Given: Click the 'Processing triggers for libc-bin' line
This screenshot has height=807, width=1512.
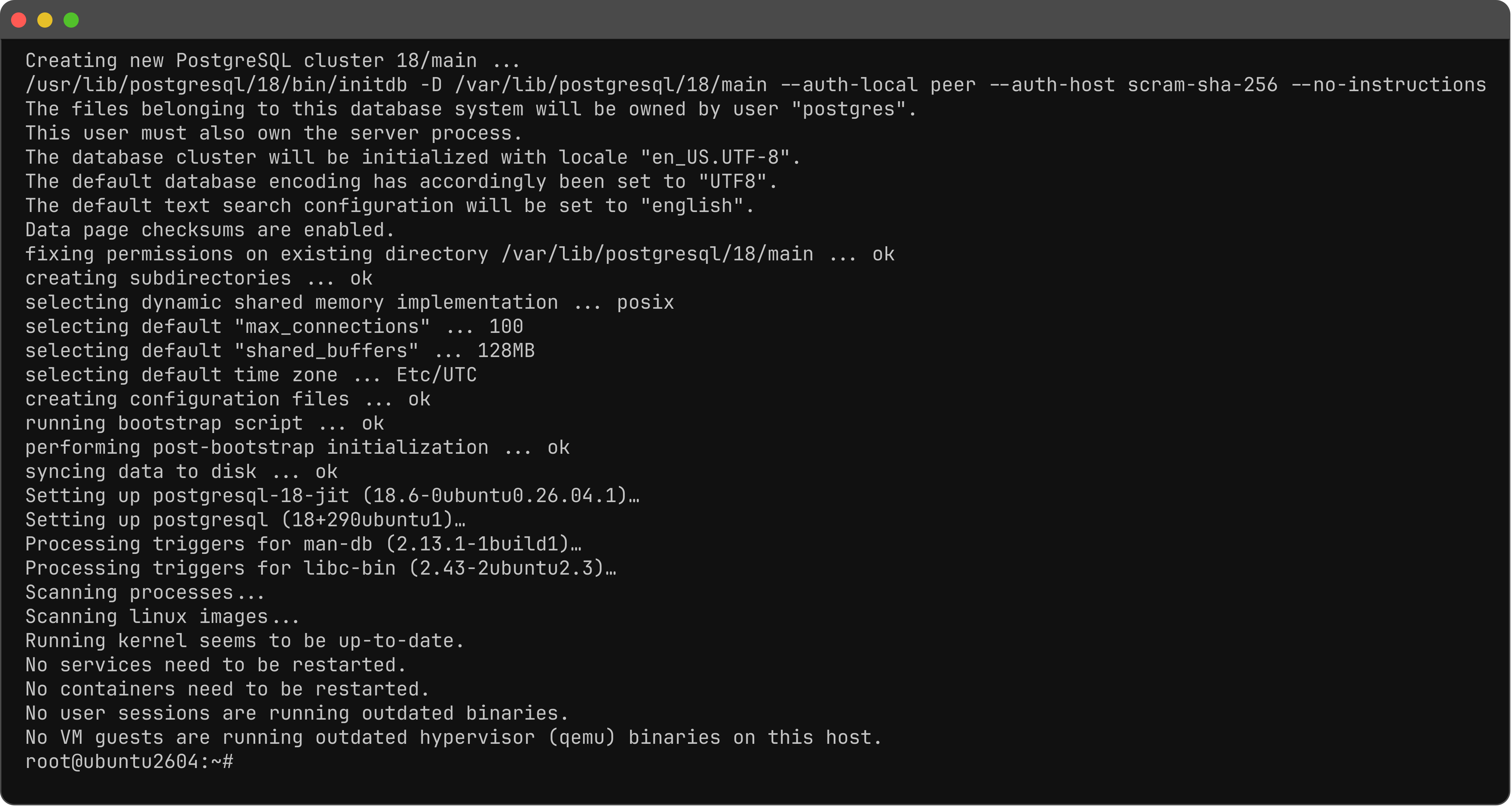Looking at the screenshot, I should pyautogui.click(x=321, y=568).
